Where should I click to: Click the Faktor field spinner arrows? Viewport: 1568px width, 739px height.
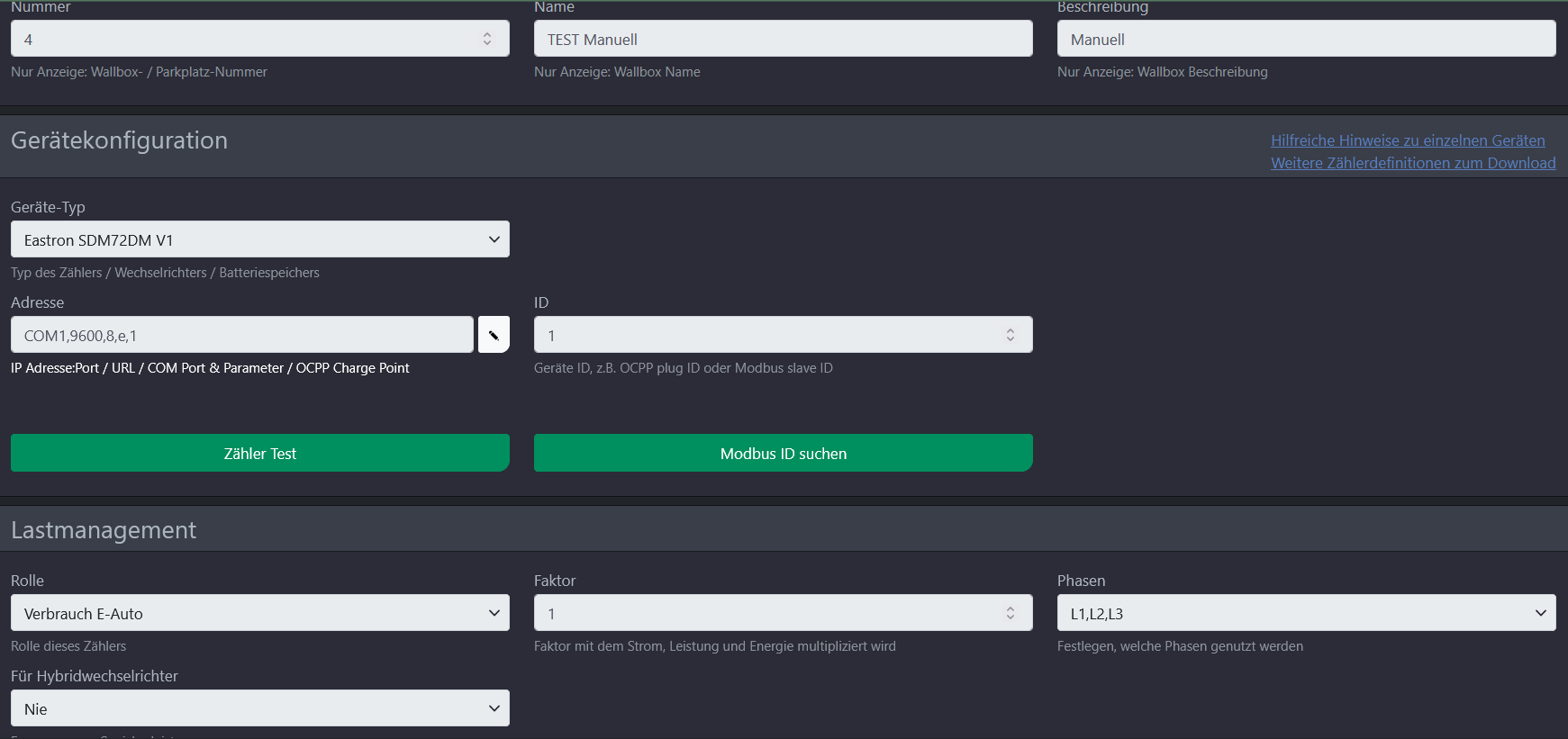(x=1011, y=613)
